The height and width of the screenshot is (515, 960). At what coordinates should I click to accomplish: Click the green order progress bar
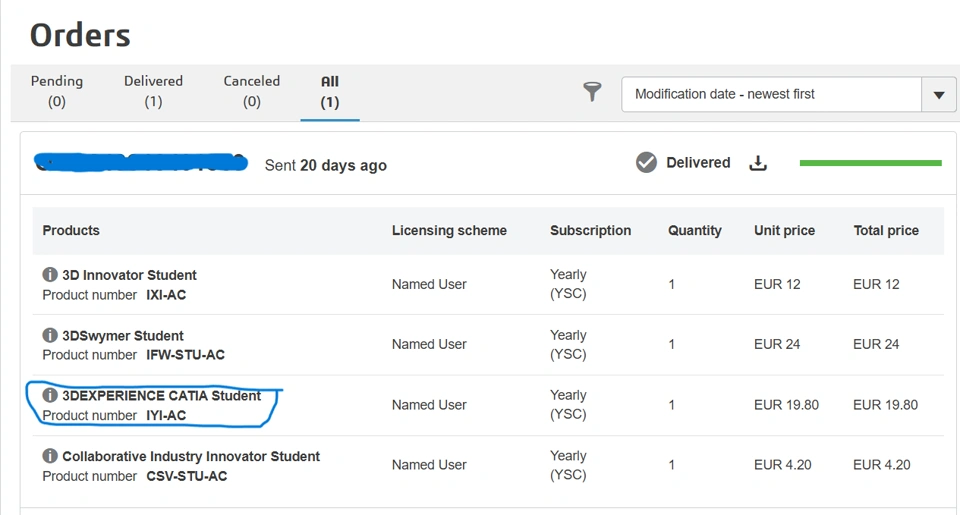tap(870, 163)
